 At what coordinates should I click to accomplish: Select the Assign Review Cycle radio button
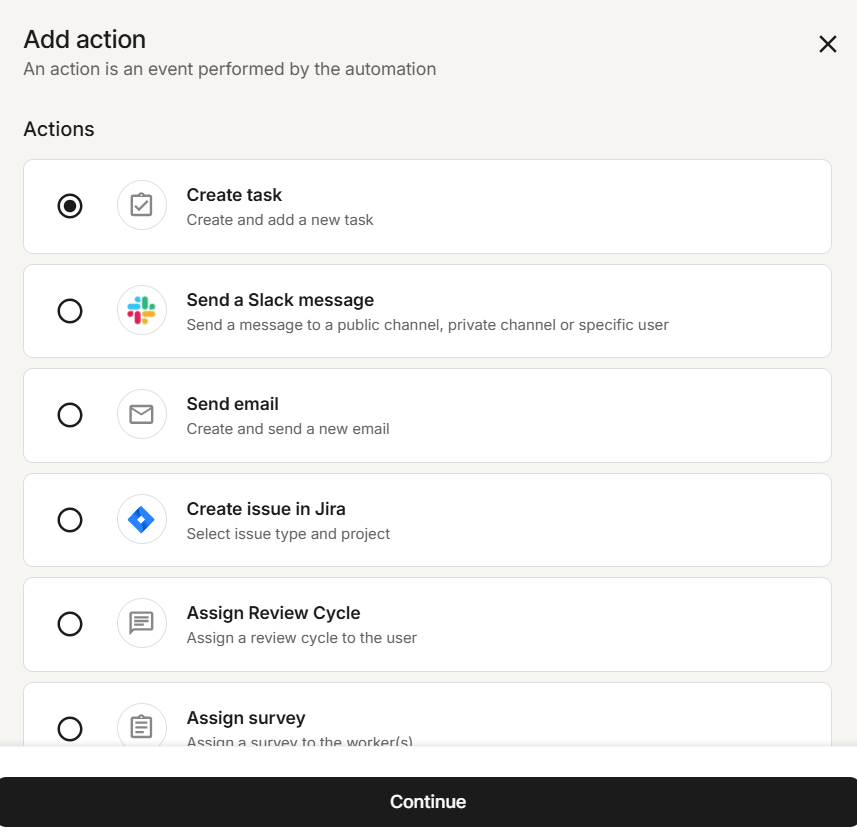pos(69,623)
